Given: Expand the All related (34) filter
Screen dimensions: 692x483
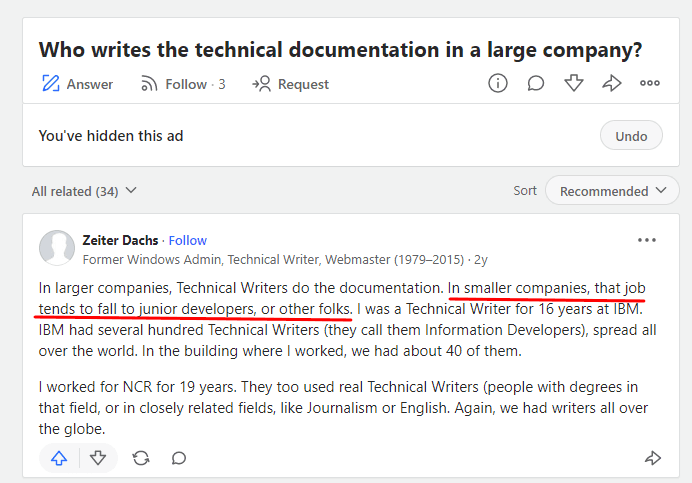Looking at the screenshot, I should [x=85, y=191].
